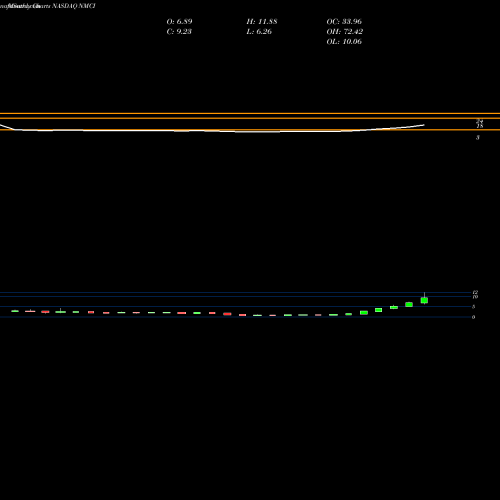Click the 10 price axis label
The image size is (500, 500).
tap(475, 297)
